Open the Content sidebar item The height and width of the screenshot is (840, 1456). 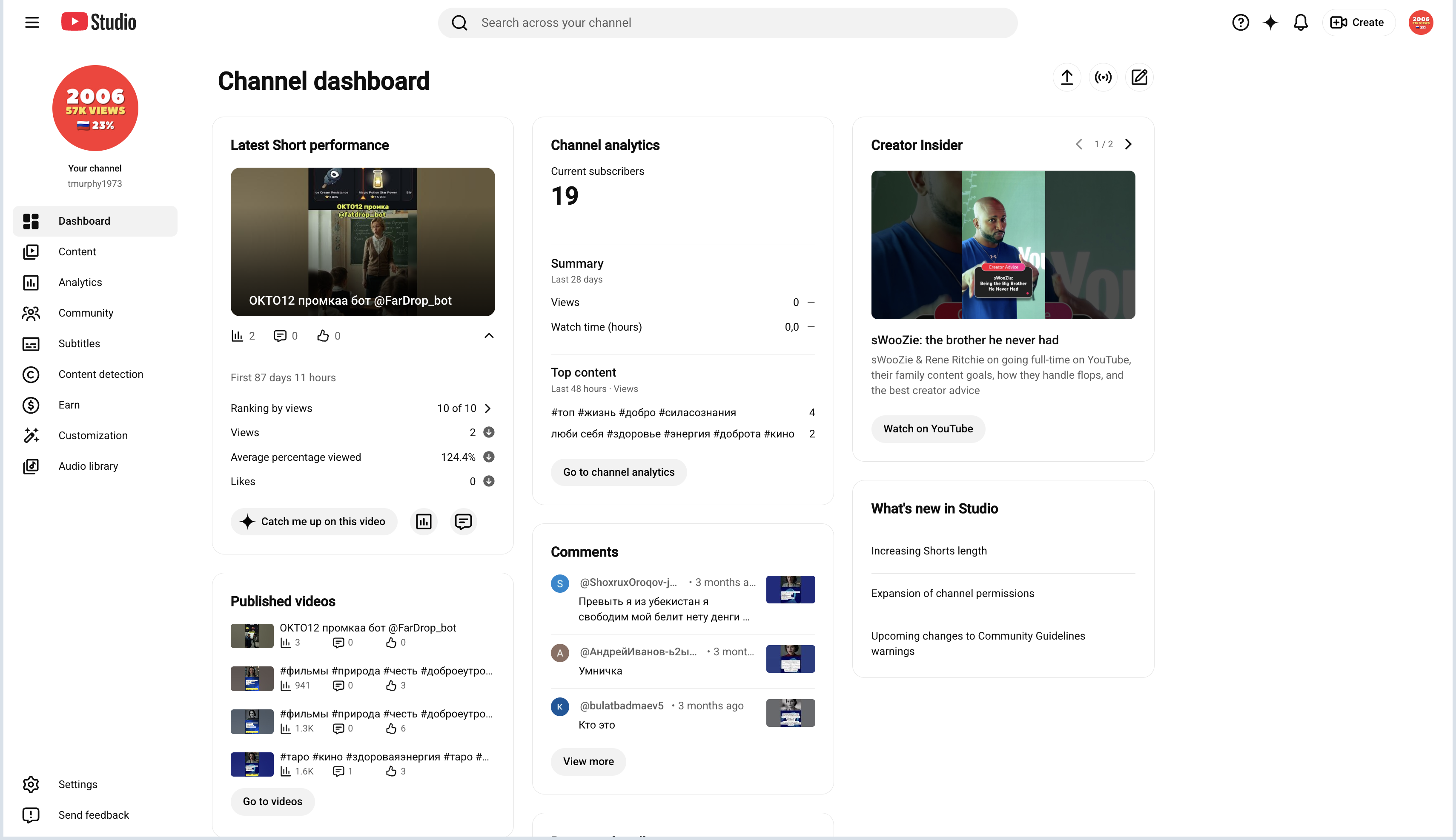[x=95, y=251]
